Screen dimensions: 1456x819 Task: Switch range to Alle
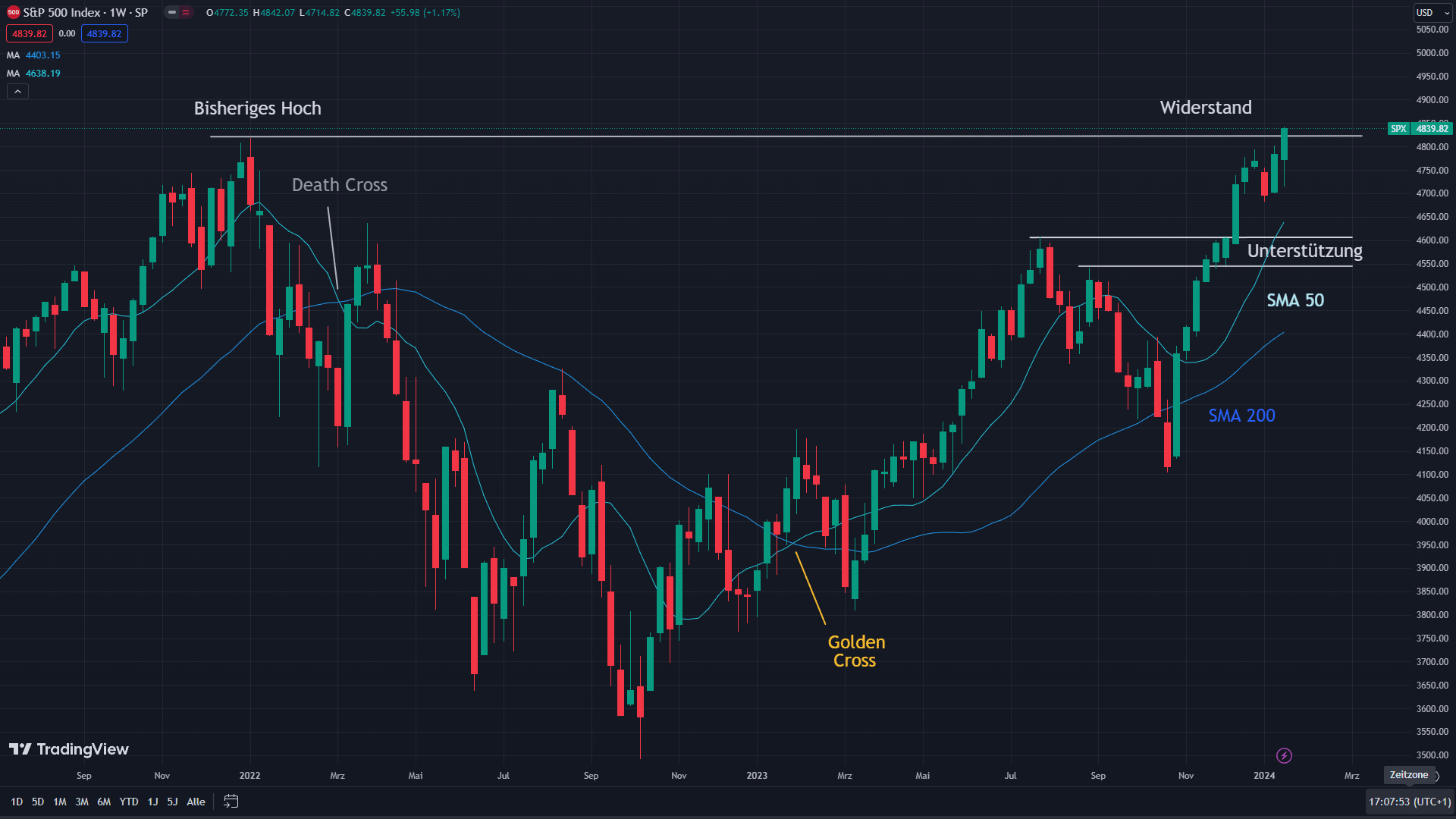[x=196, y=802]
